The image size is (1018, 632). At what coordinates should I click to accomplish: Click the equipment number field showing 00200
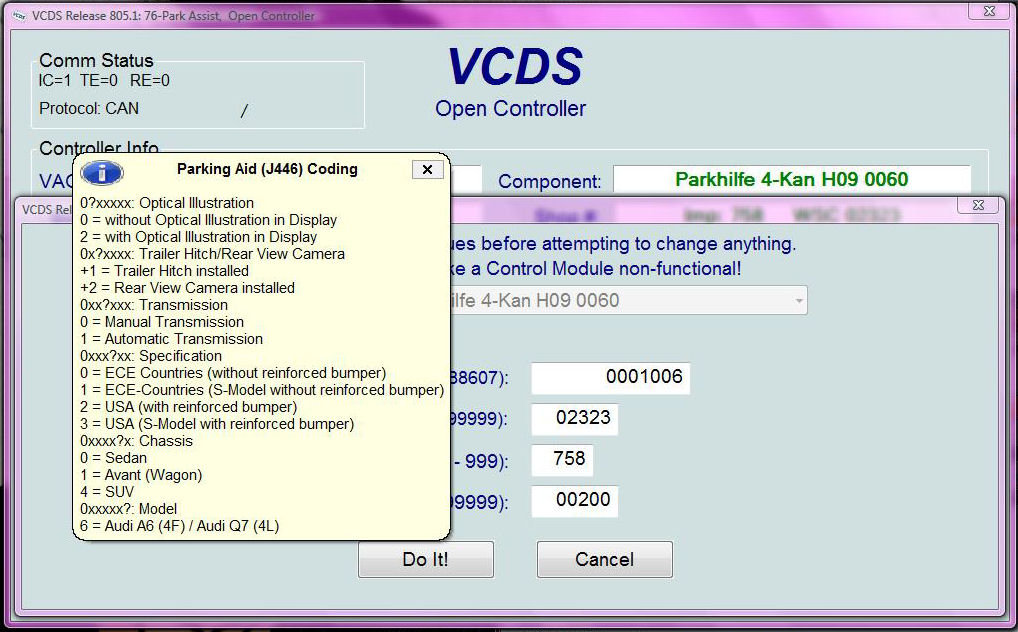574,501
